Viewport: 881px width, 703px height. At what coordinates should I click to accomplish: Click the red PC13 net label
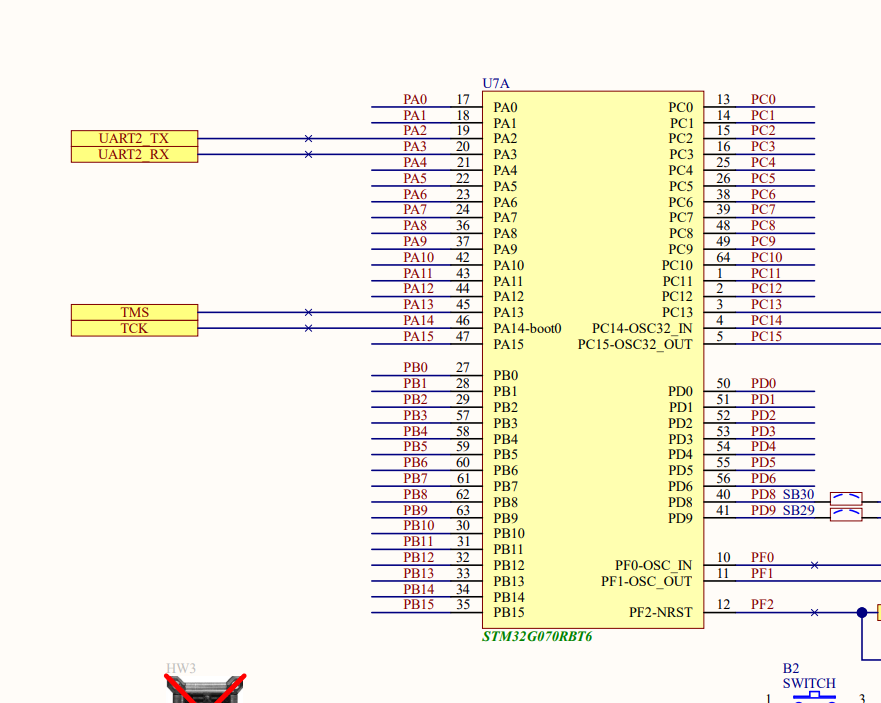[x=767, y=305]
